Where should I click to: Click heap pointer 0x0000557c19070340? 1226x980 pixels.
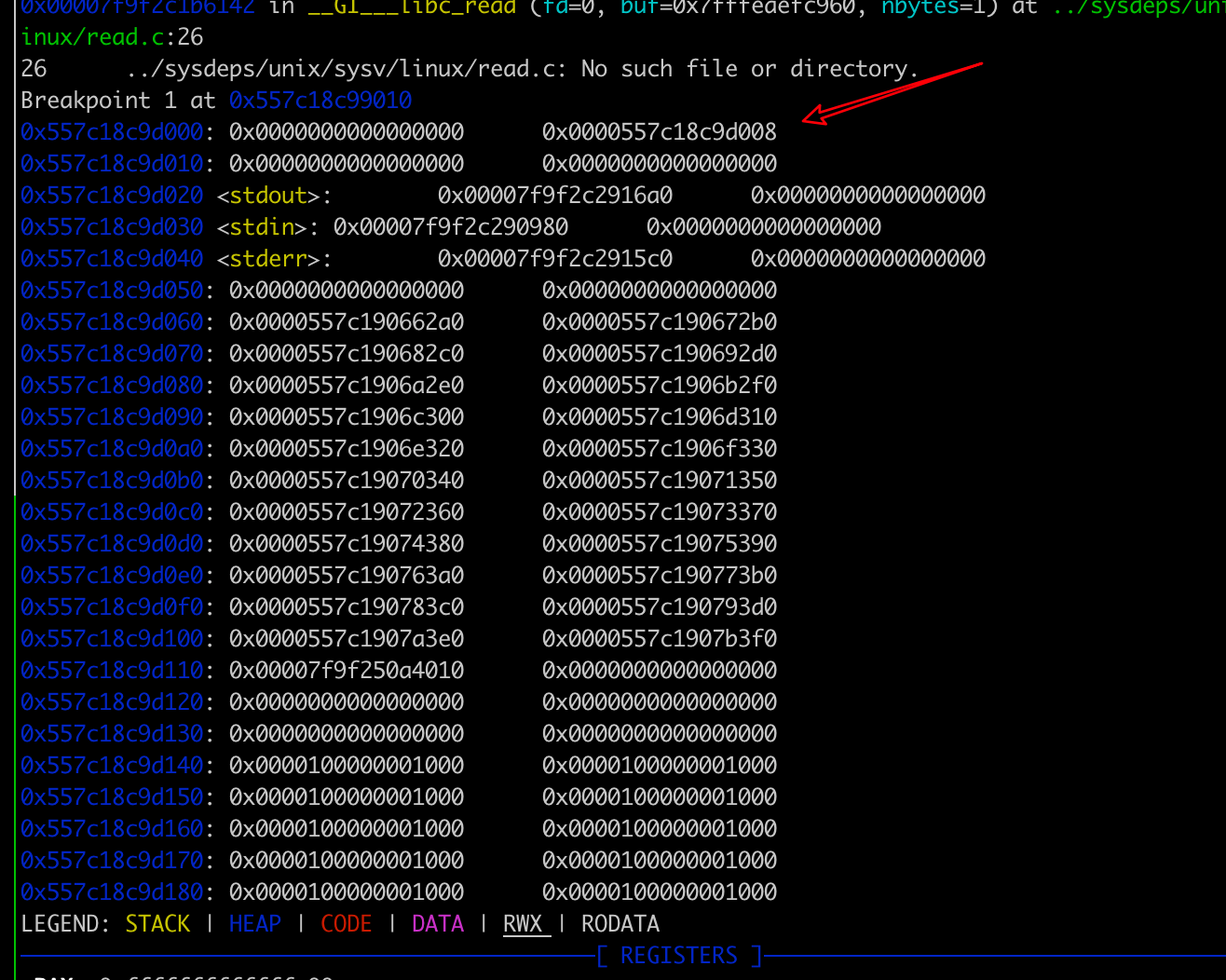point(347,481)
